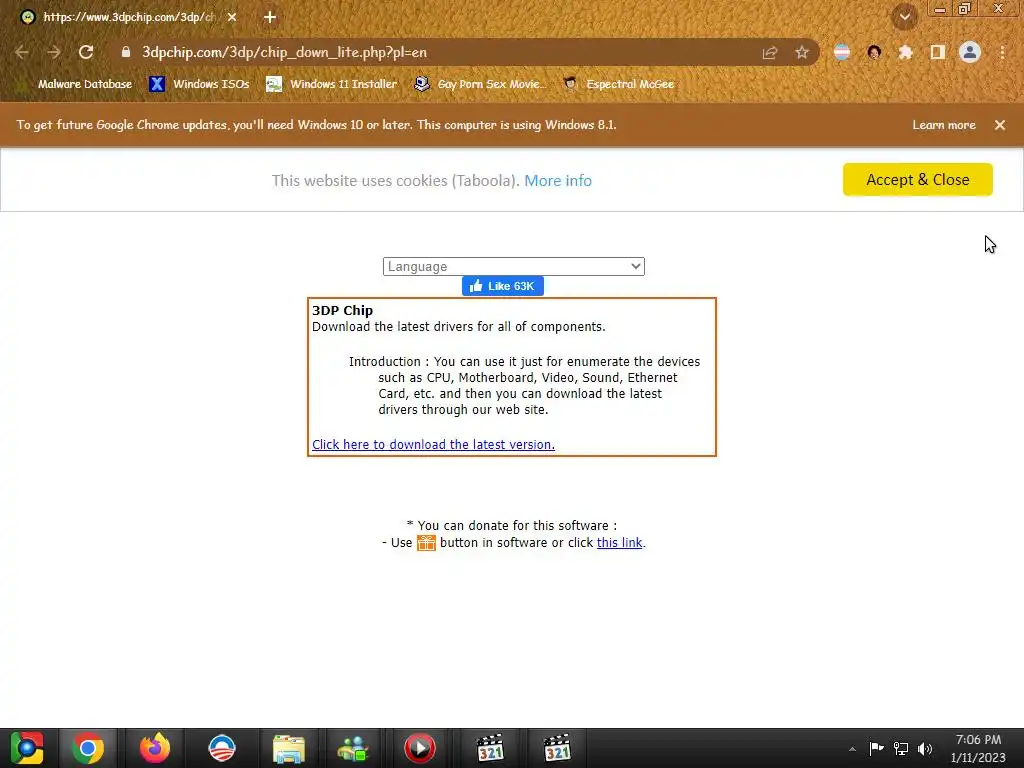Image resolution: width=1024 pixels, height=768 pixels.
Task: Show hidden tray icons arrow
Action: tap(852, 749)
